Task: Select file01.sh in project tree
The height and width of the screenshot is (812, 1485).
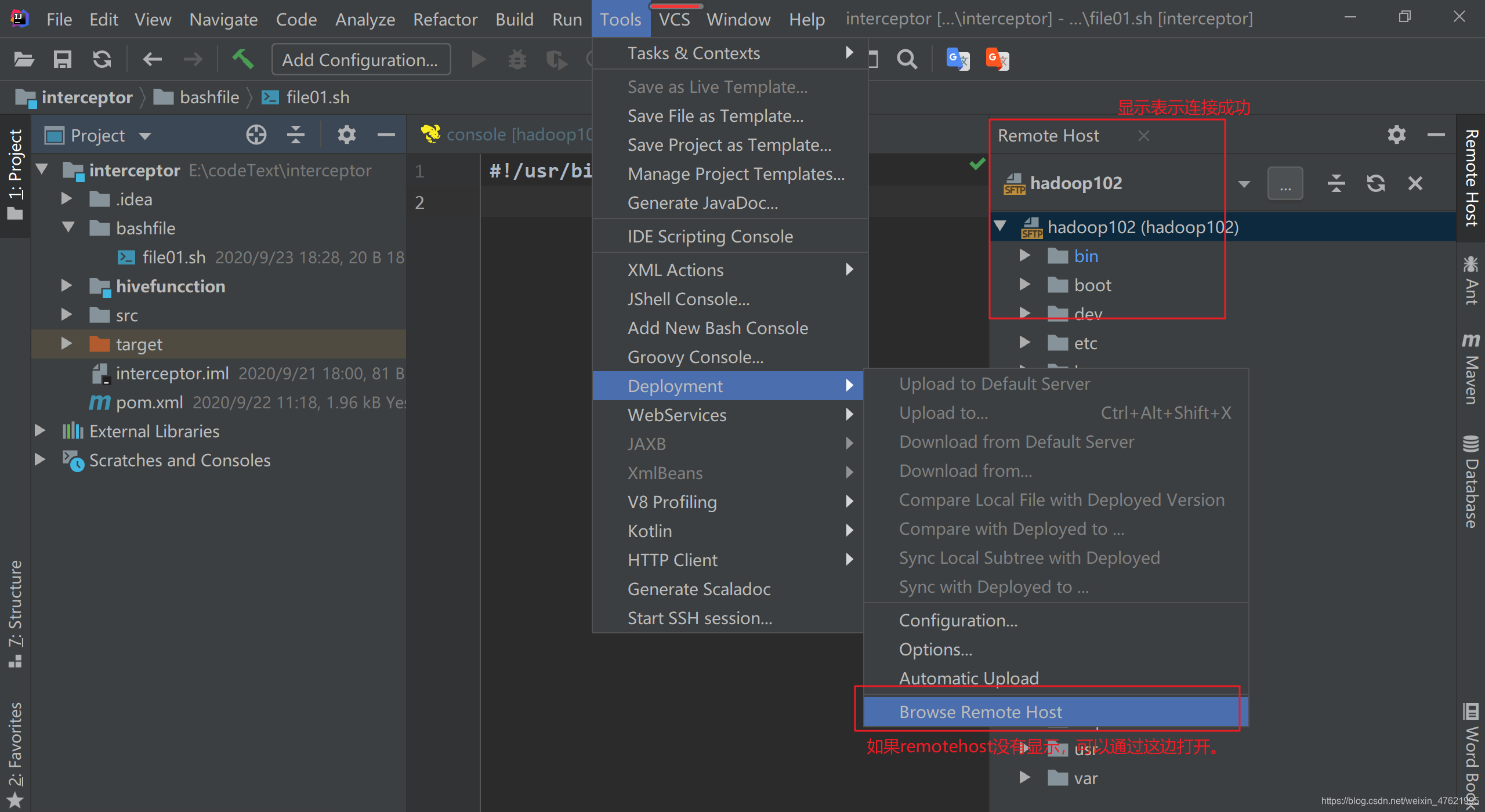Action: click(174, 257)
